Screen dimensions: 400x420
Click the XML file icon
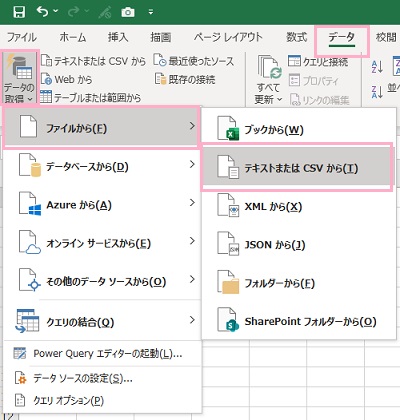[228, 205]
